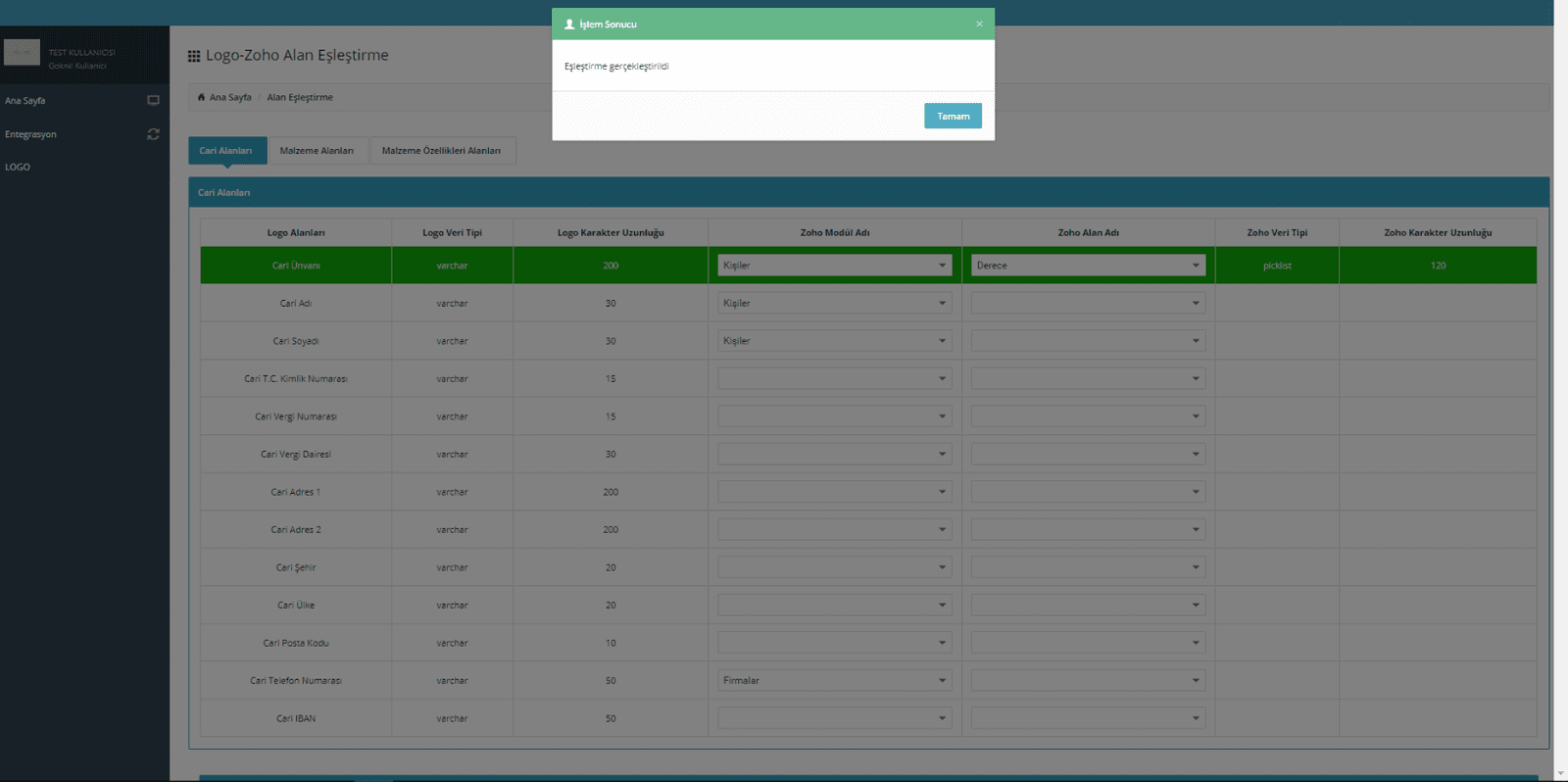Open Zoho Modül dropdown for Cari Ünvanı
This screenshot has height=782, width=1568.
(x=834, y=266)
